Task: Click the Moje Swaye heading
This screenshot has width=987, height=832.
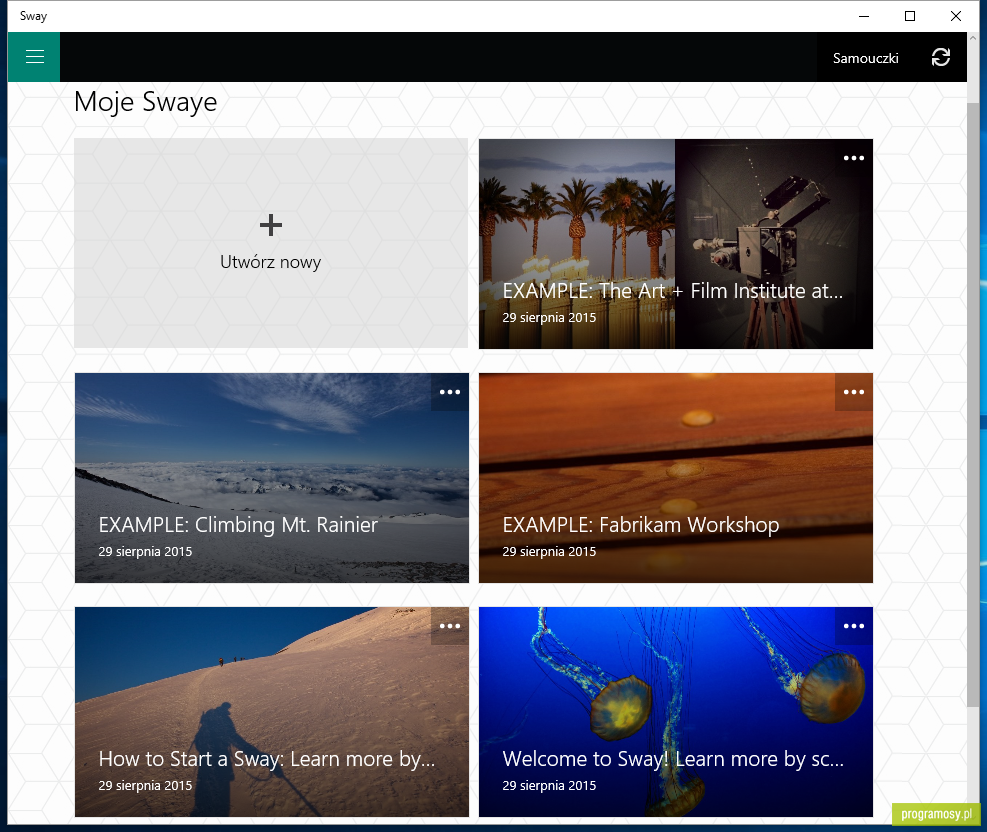Action: (x=145, y=103)
